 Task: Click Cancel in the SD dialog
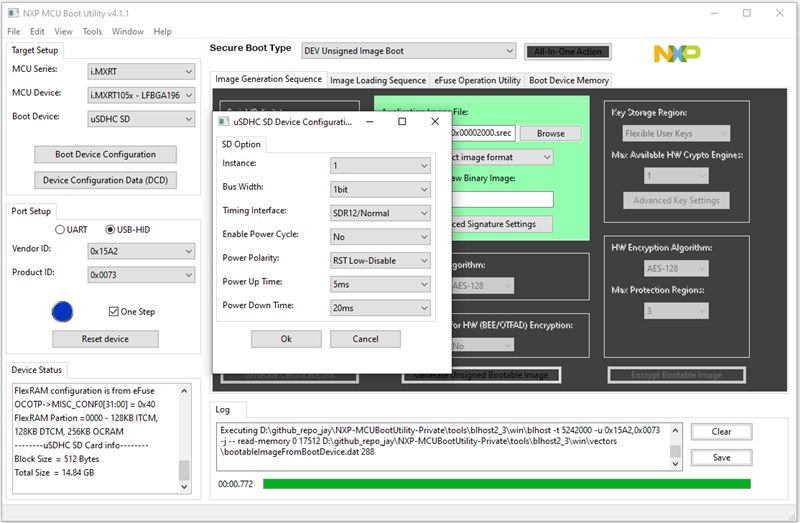pyautogui.click(x=365, y=339)
